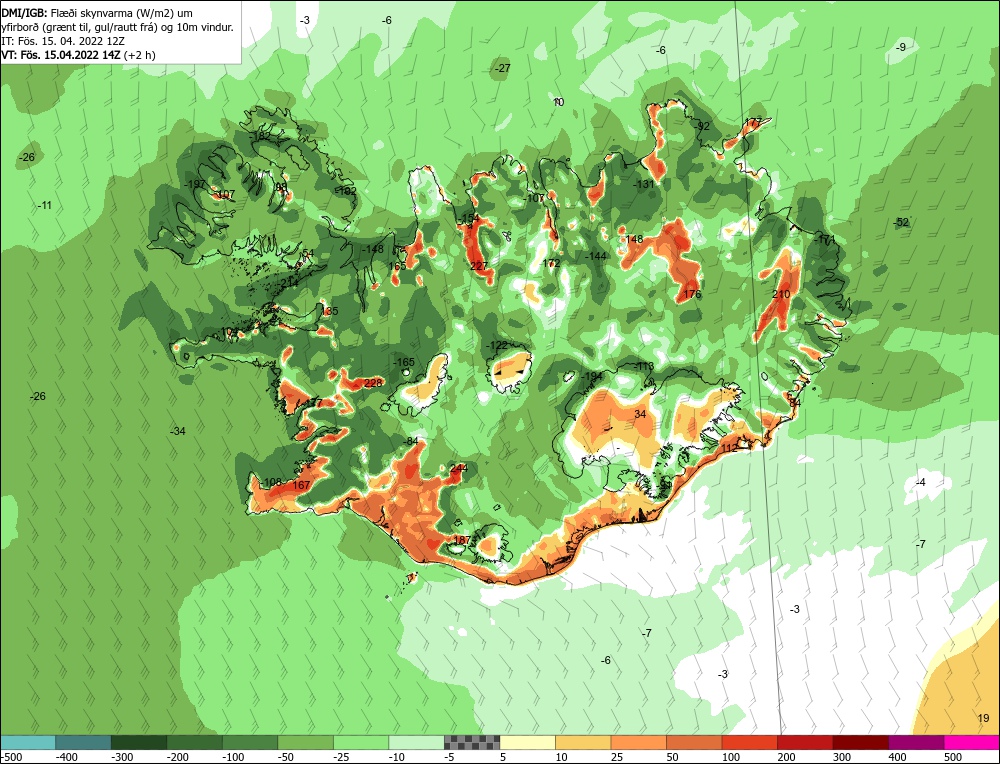Click the map value '-84'
The image size is (1000, 764).
tap(411, 441)
